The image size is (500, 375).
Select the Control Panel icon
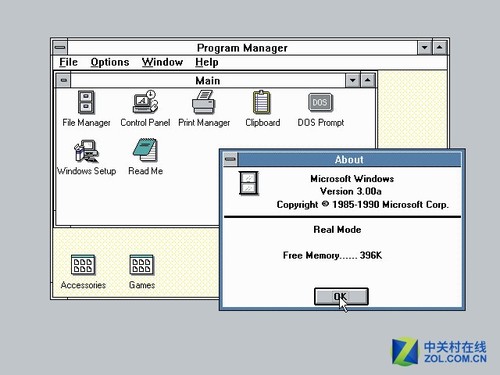coord(145,102)
